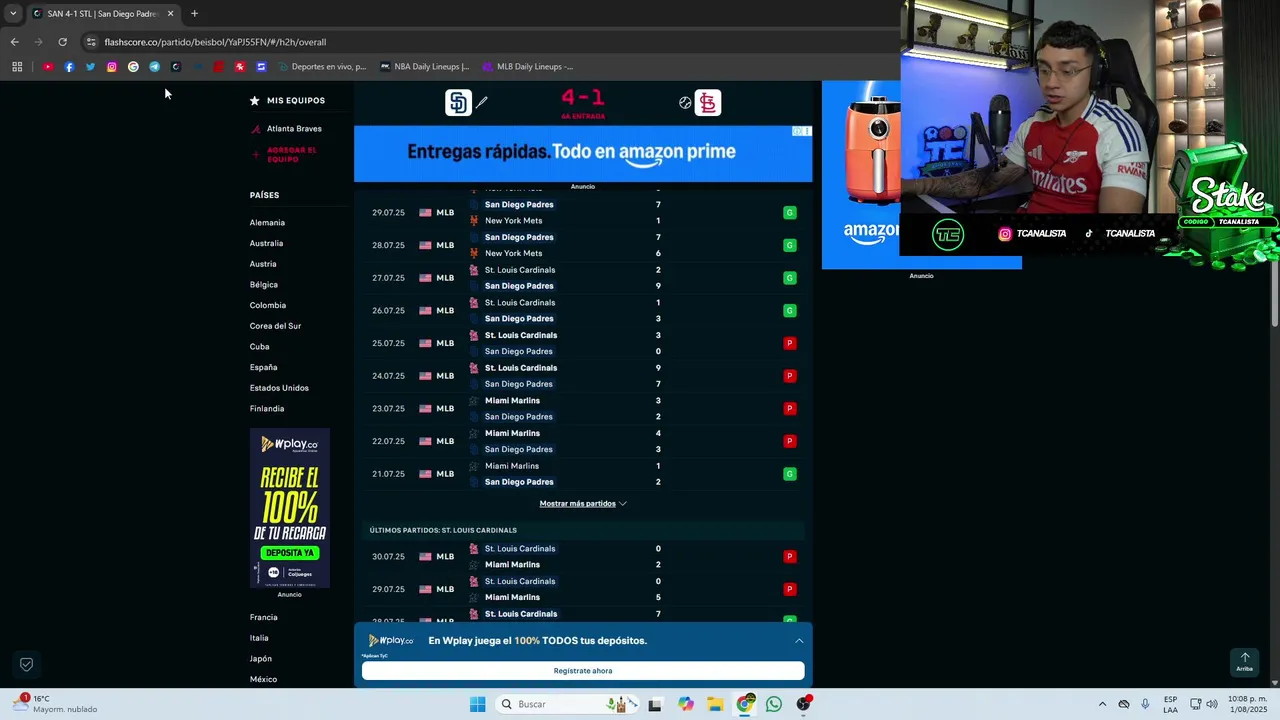Click the P result badge for 30.07.25 Cardinals game
1280x720 pixels.
[x=789, y=556]
